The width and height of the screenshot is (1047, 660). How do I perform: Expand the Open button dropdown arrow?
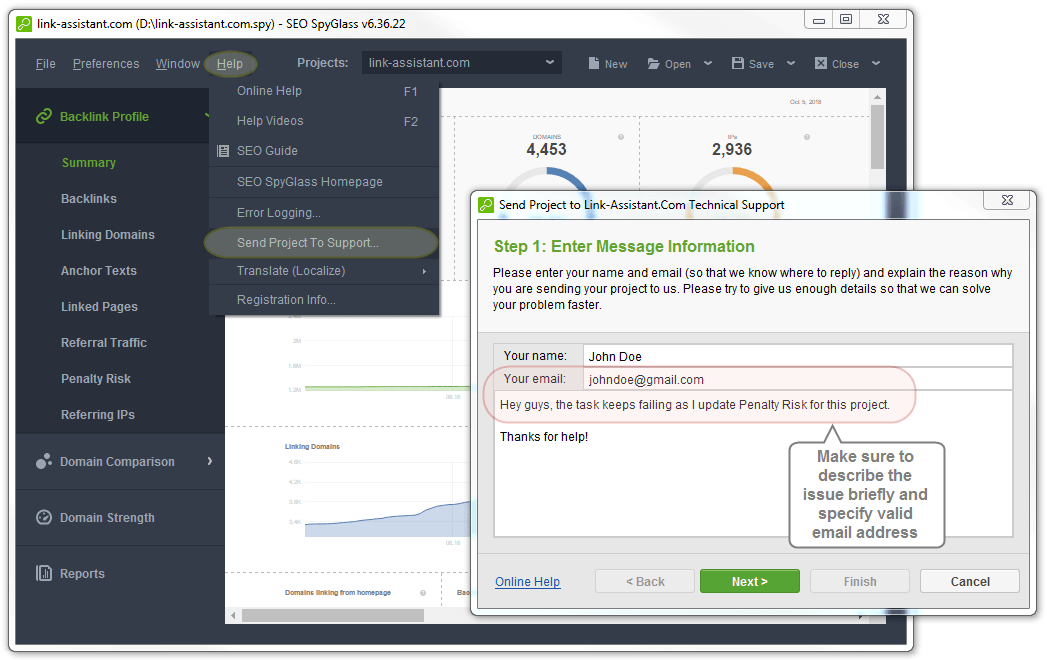[708, 63]
